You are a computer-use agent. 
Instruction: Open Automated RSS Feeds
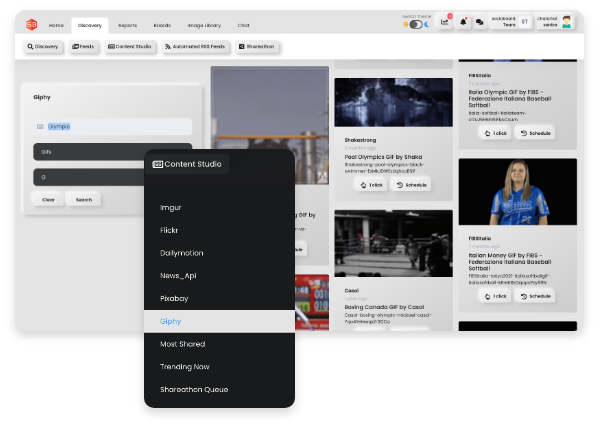[195, 47]
